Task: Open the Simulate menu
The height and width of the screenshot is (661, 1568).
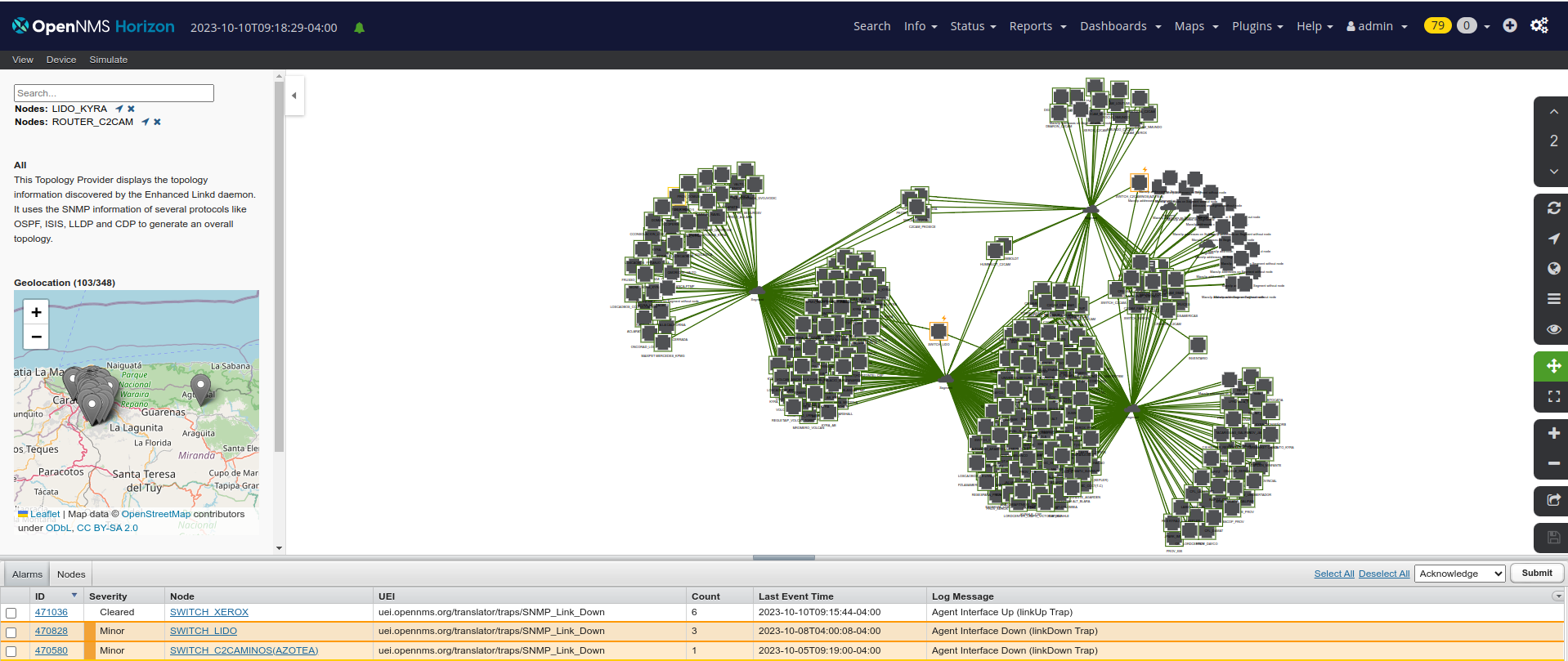Action: [109, 60]
